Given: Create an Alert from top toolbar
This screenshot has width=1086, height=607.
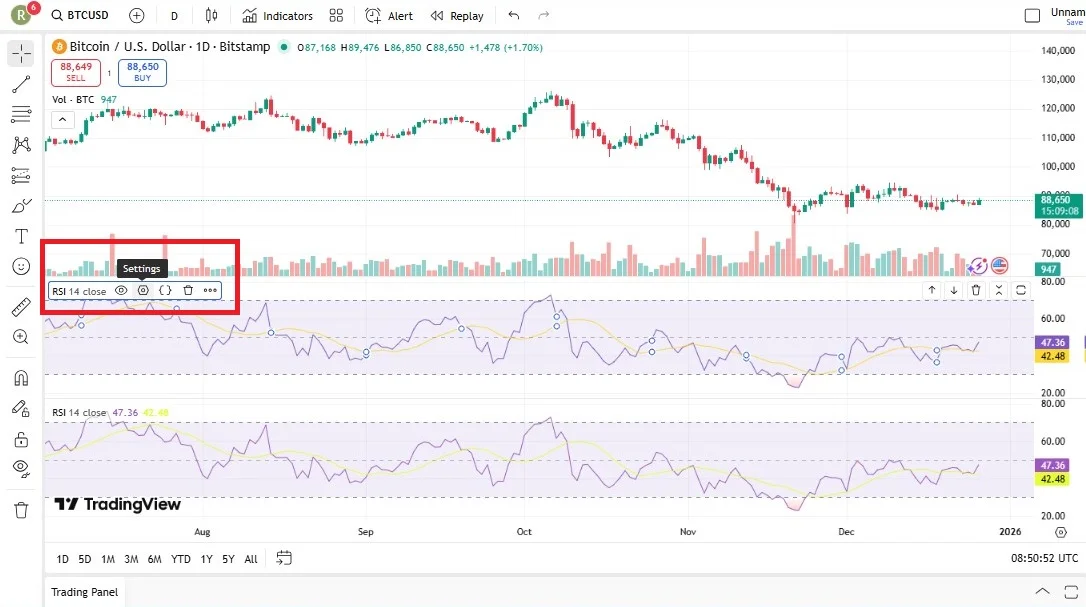Looking at the screenshot, I should [x=389, y=16].
